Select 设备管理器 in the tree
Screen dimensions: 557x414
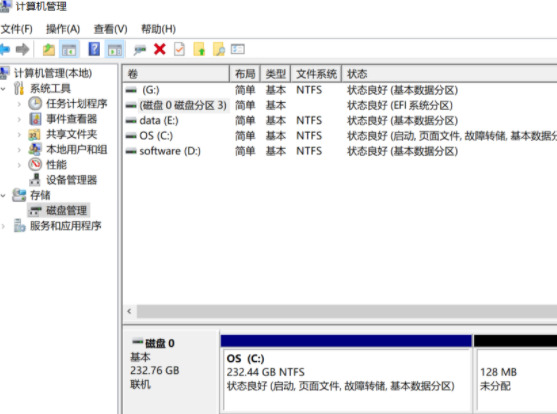71,180
